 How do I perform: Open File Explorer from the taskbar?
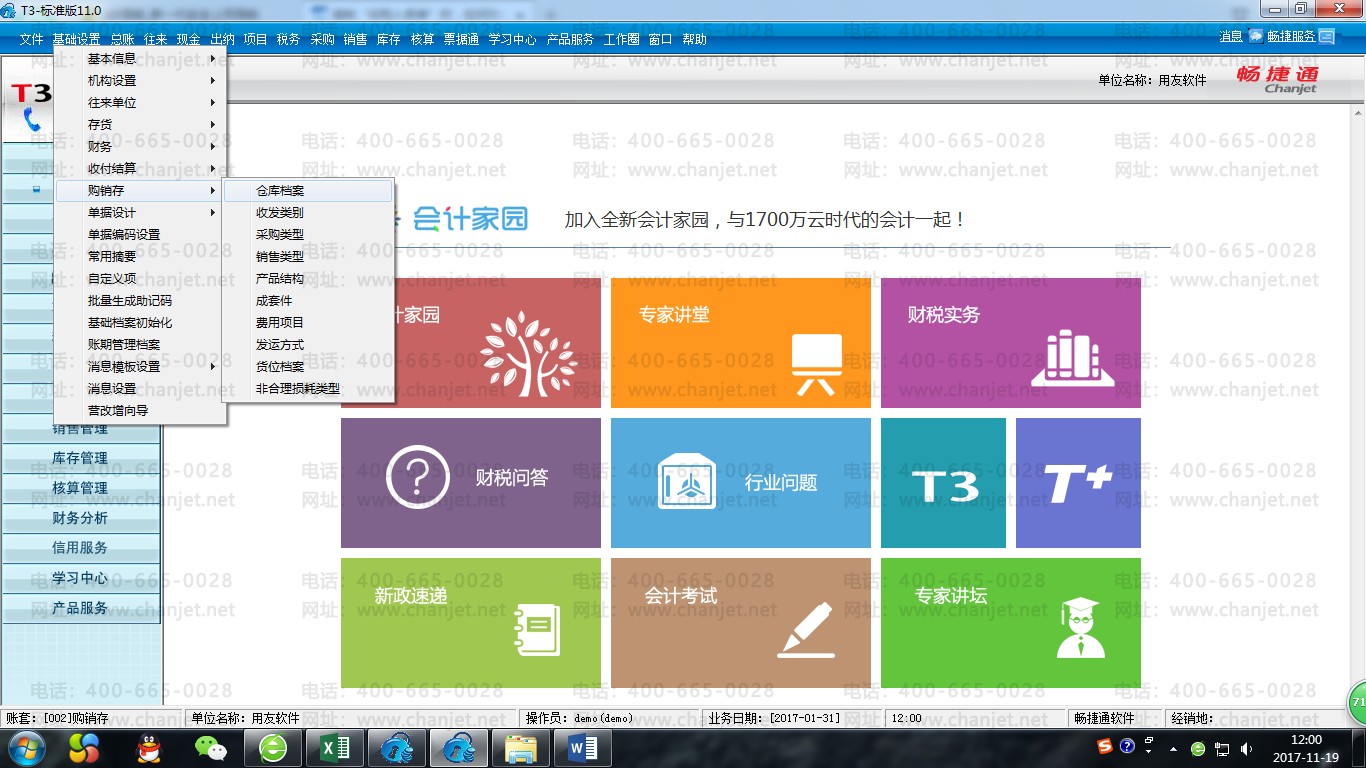[x=521, y=748]
